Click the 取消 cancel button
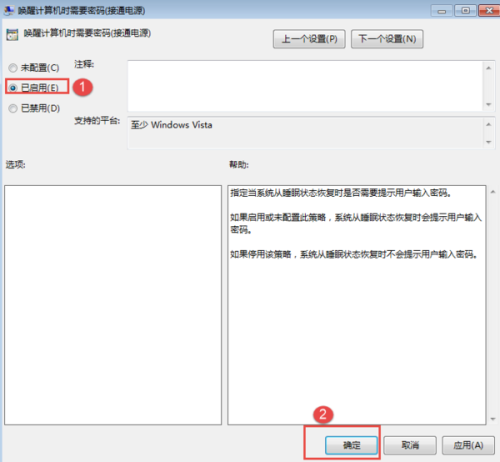500x462 pixels. coord(410,445)
